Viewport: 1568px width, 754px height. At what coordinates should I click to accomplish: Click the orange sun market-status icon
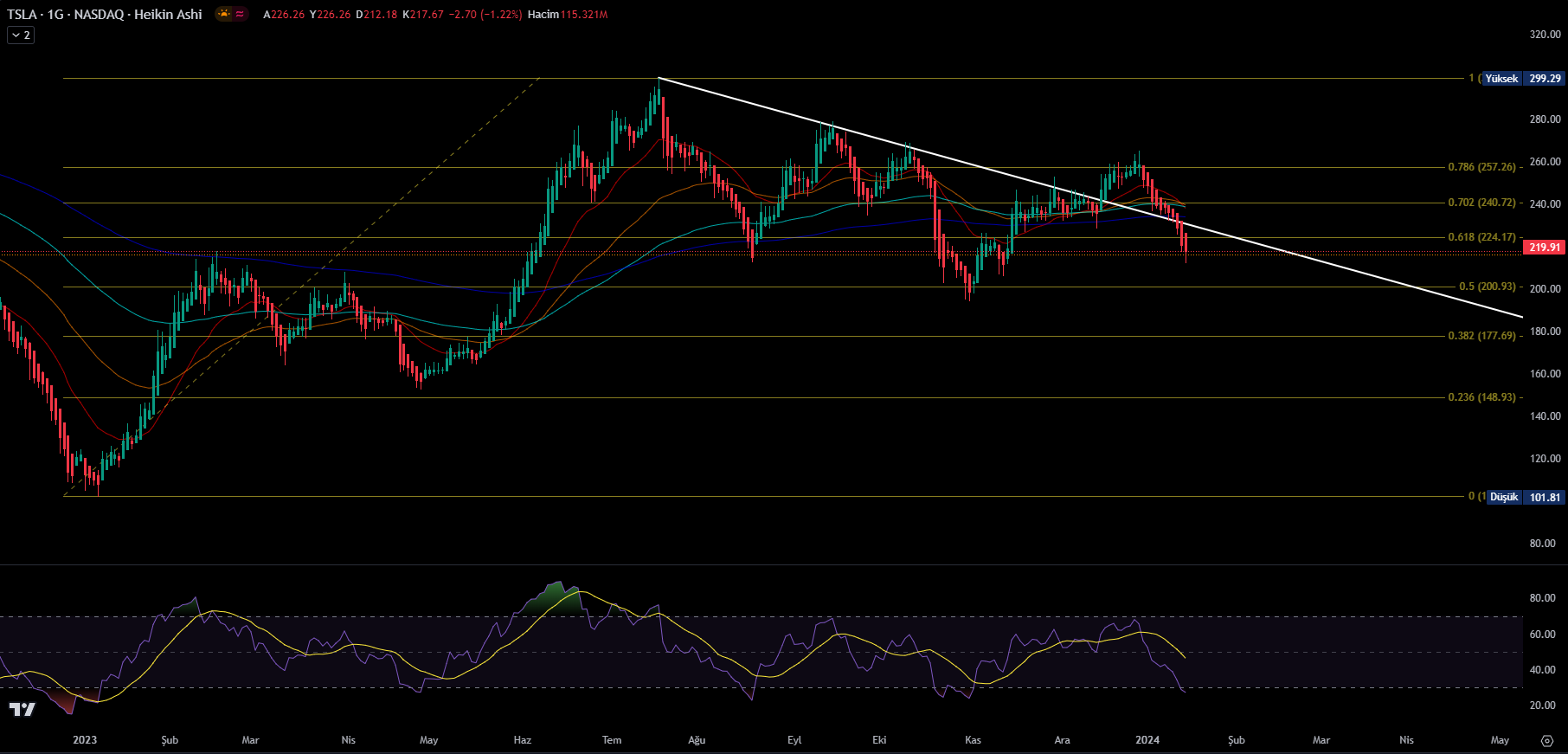[224, 14]
